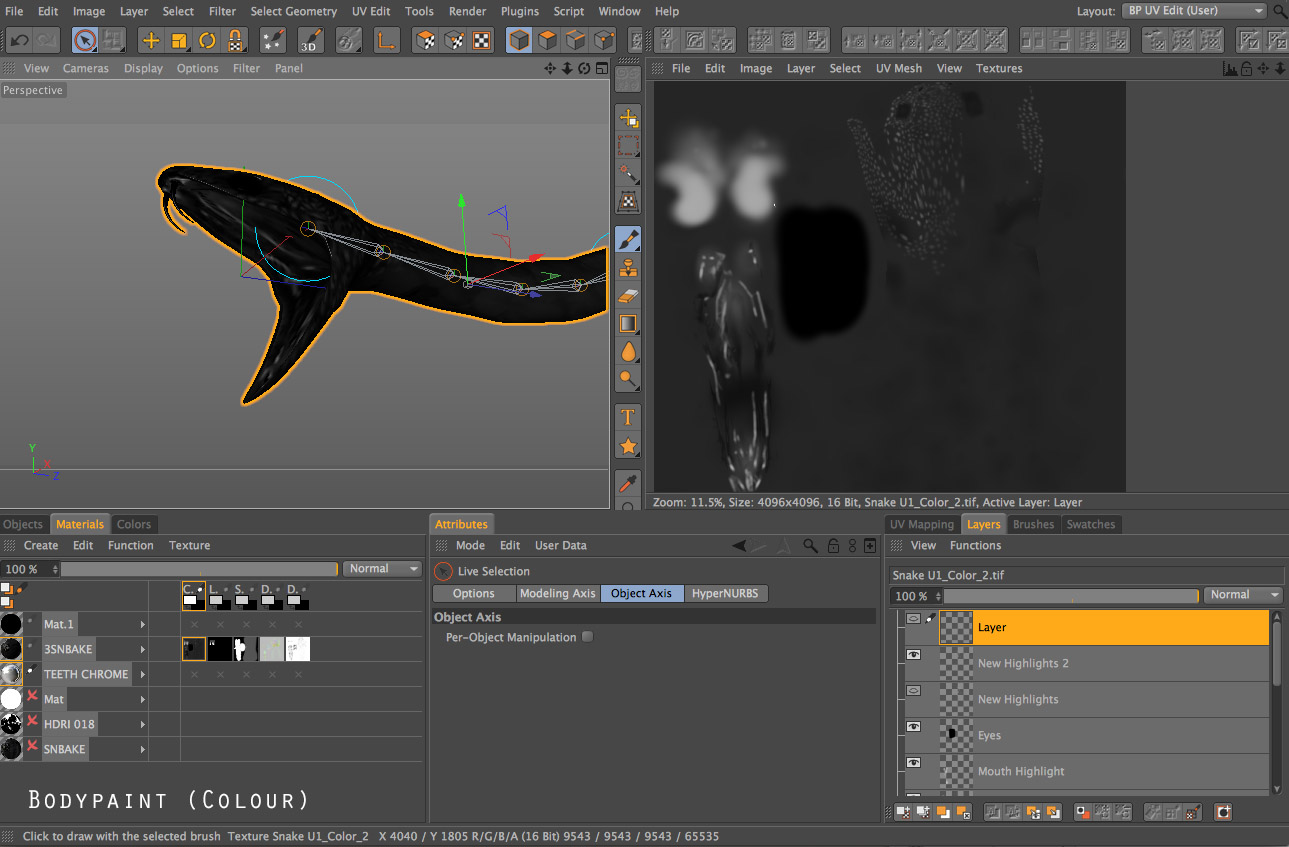Open the Layout dropdown
The image size is (1289, 847).
point(1195,11)
